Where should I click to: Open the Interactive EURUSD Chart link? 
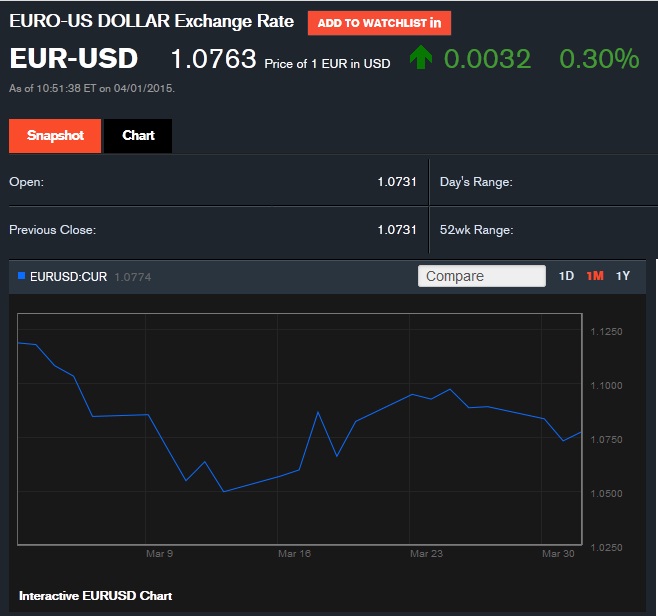pos(95,596)
